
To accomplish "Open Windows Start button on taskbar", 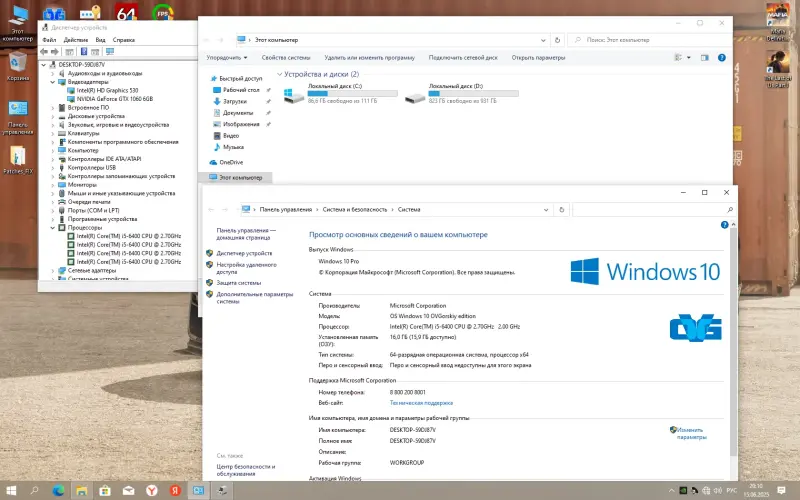I will [11, 491].
